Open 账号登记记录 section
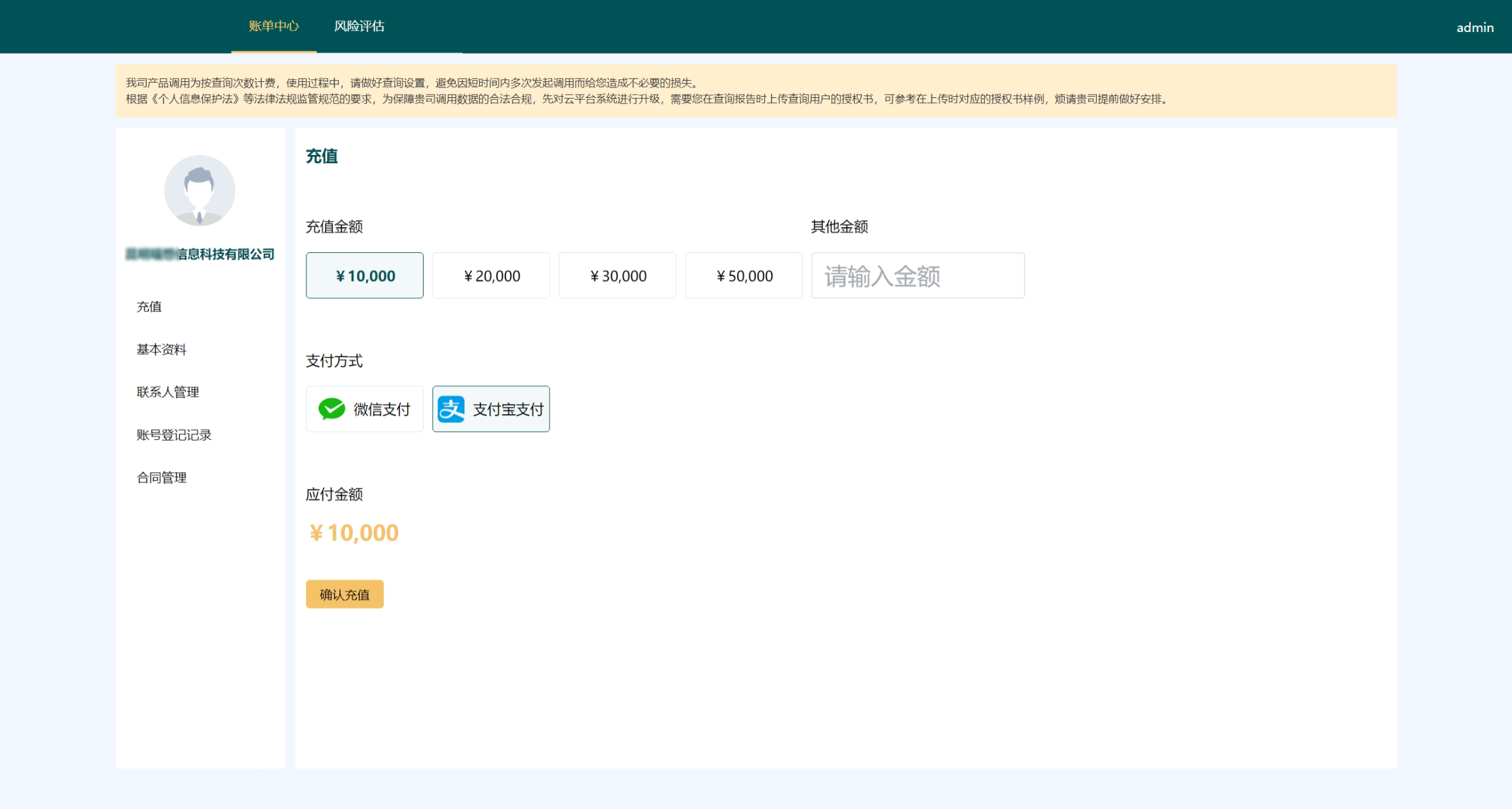Viewport: 1512px width, 809px height. point(175,435)
